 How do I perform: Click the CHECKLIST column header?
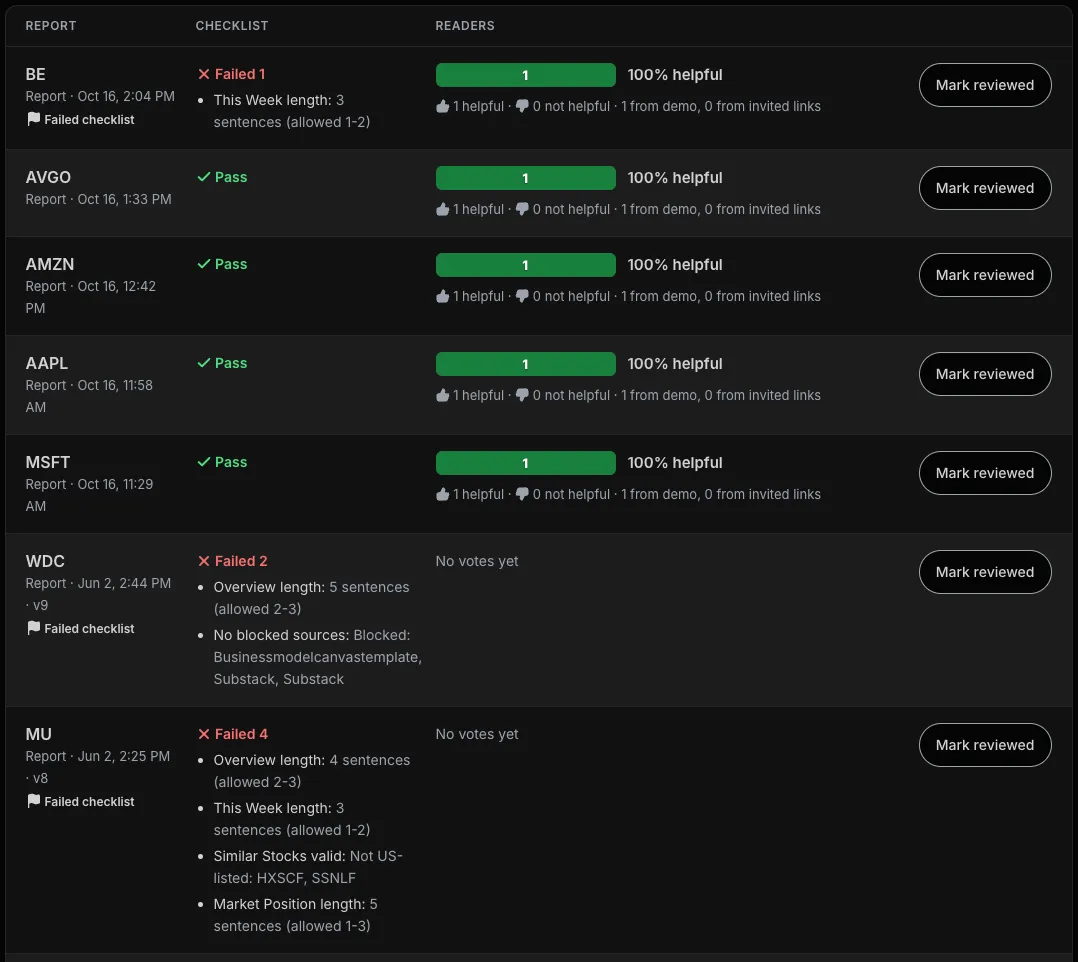pyautogui.click(x=232, y=25)
